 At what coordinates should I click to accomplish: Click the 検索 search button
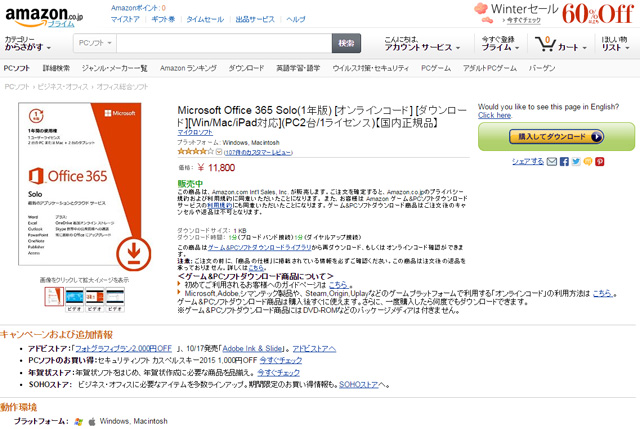[347, 43]
